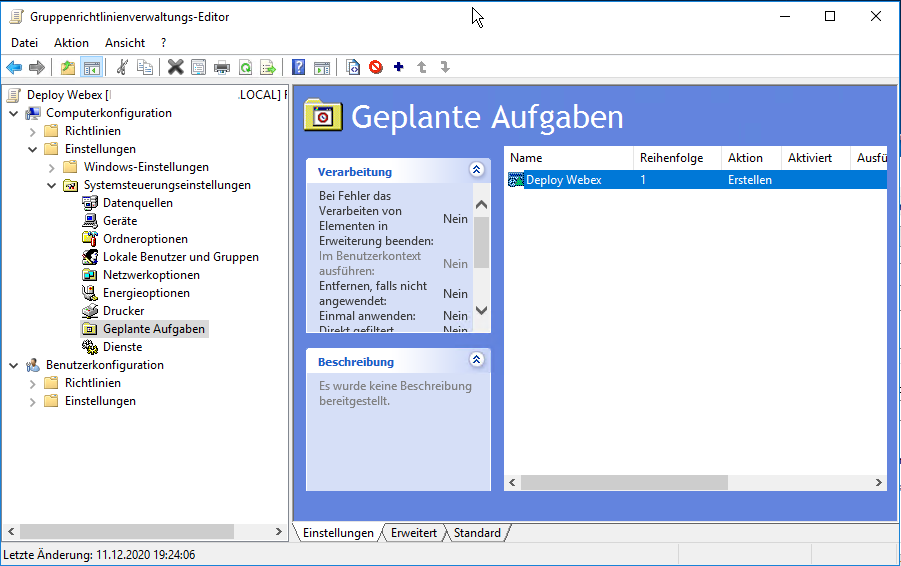Select Drucker in the tree
Screen dimensions: 901x566
click(x=124, y=311)
